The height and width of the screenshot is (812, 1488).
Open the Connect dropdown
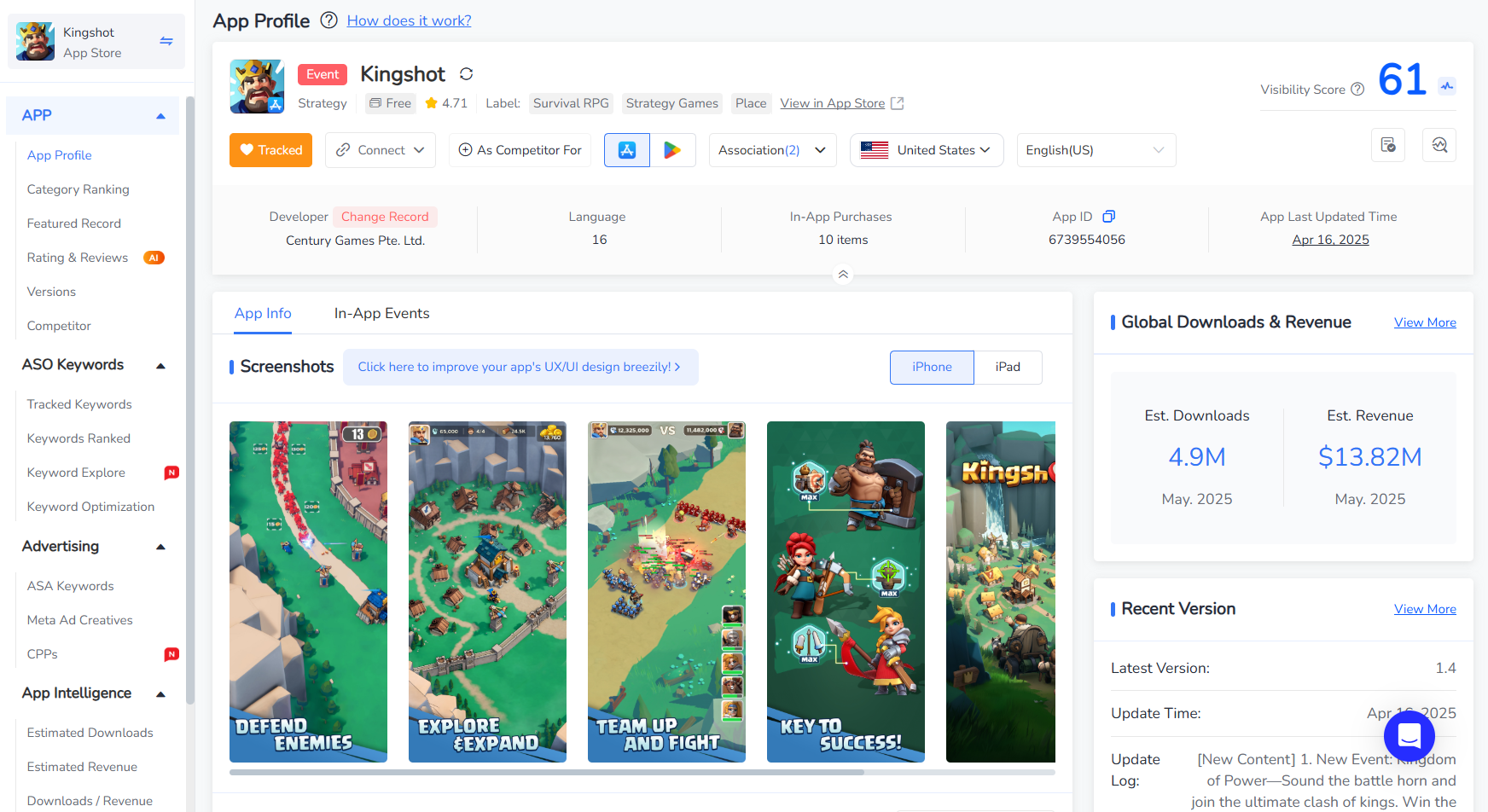[381, 150]
